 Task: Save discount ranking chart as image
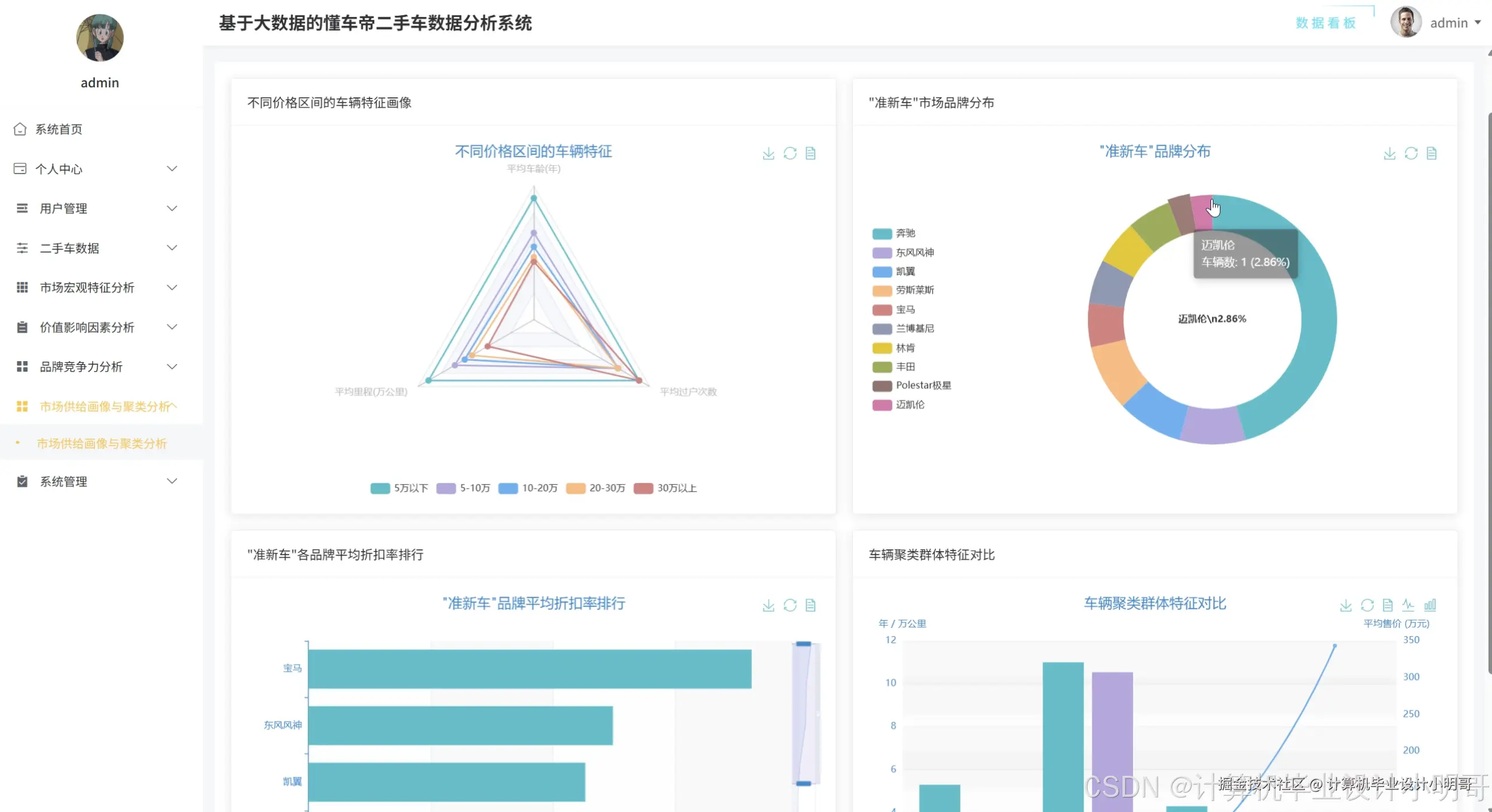[768, 605]
